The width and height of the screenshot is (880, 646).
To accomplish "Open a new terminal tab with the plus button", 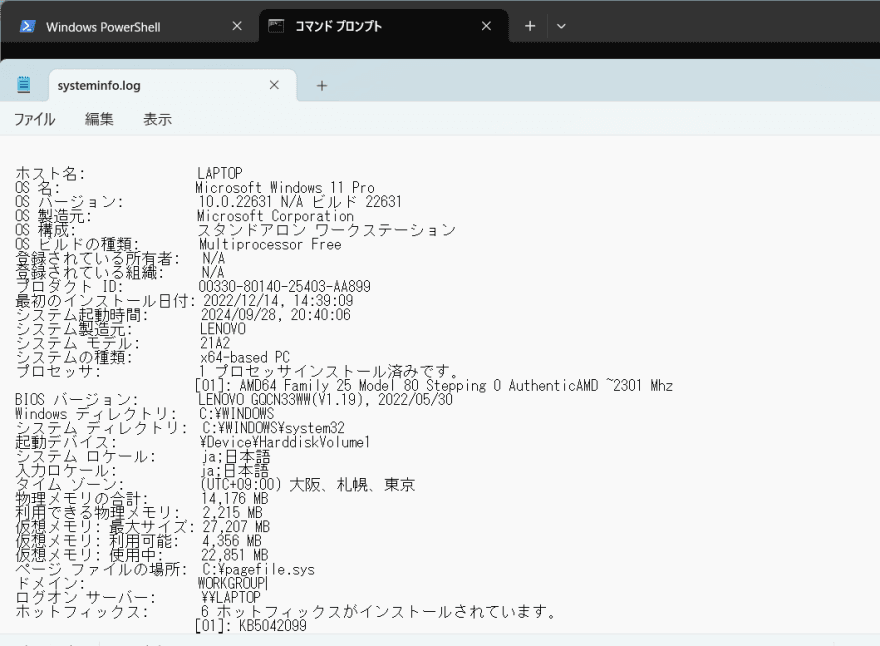I will click(x=530, y=26).
